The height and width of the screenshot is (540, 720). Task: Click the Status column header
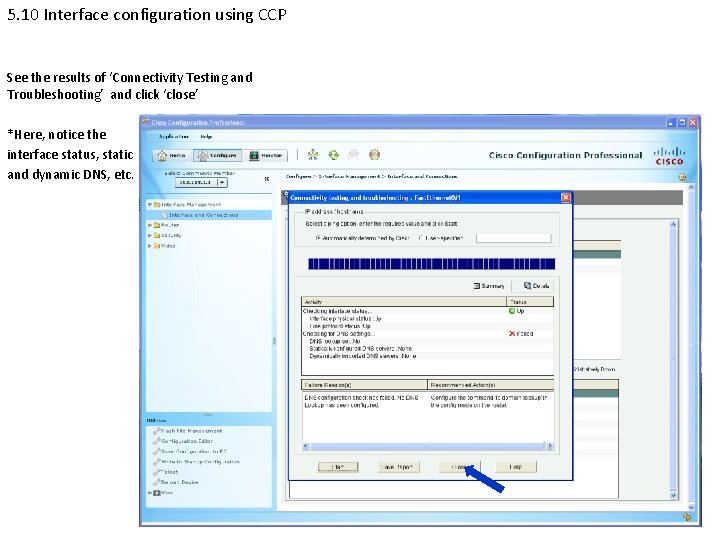pyautogui.click(x=530, y=302)
